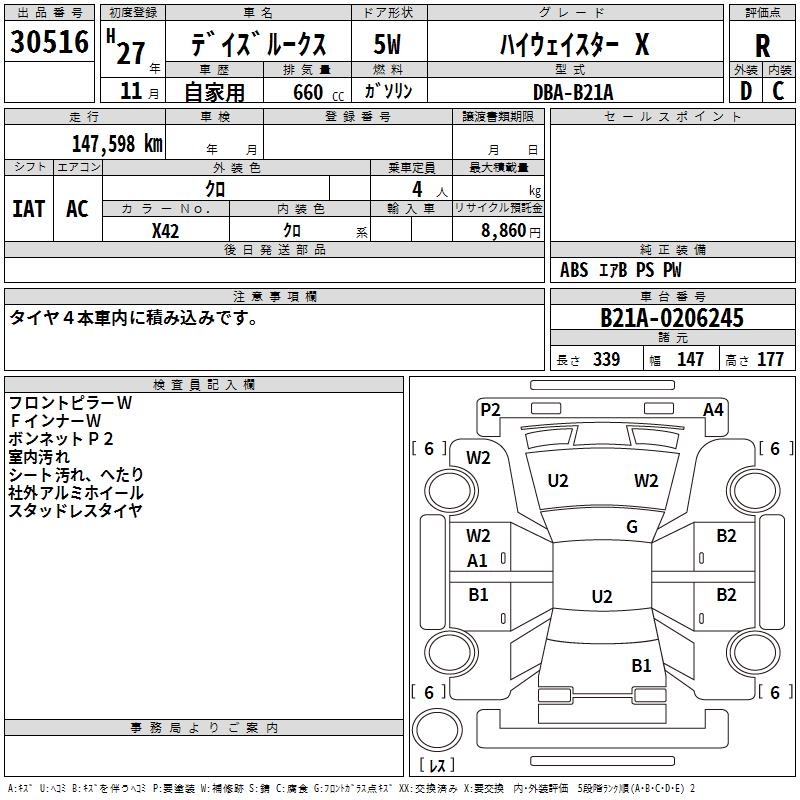Image resolution: width=800 pixels, height=800 pixels.
Task: Select the A4 damage mark on diagram
Action: (x=713, y=409)
